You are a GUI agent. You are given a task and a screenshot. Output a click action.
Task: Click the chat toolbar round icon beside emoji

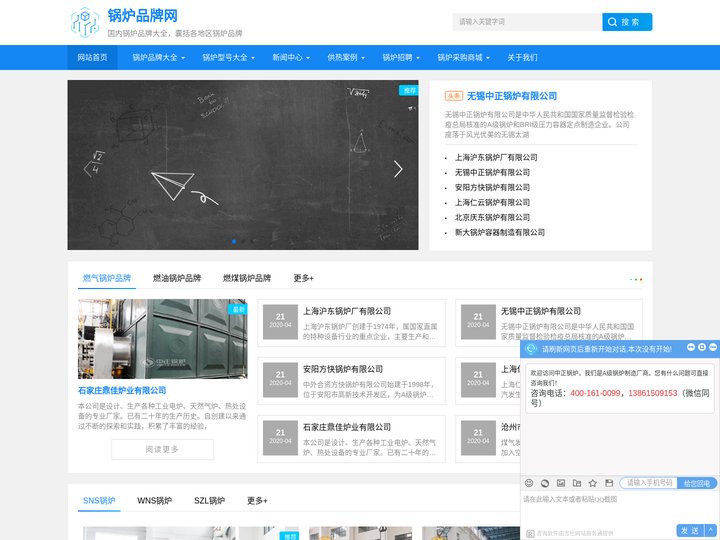545,483
